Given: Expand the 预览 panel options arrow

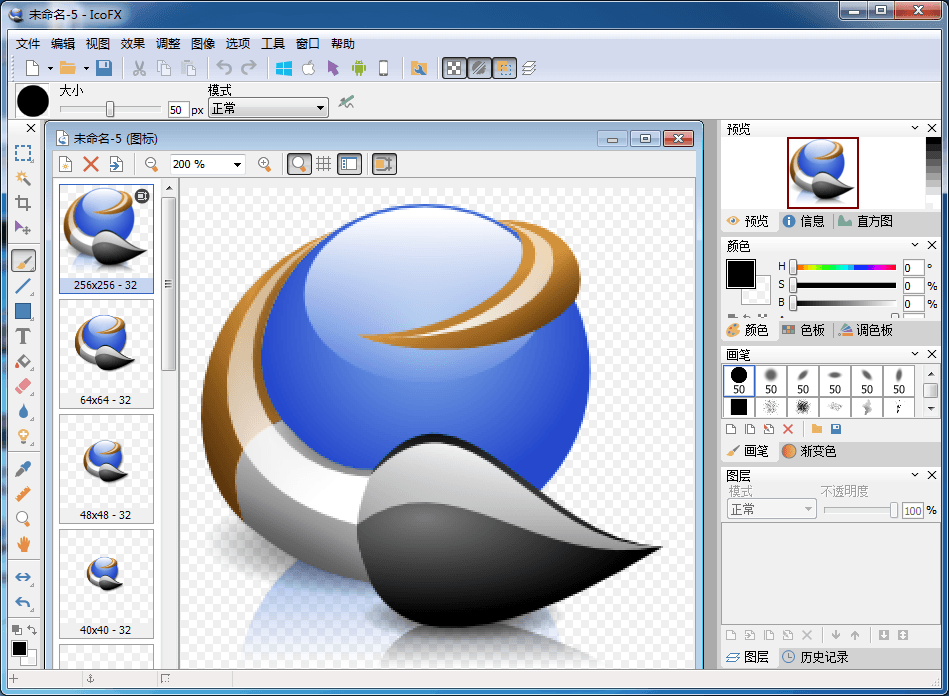Looking at the screenshot, I should click(x=915, y=128).
